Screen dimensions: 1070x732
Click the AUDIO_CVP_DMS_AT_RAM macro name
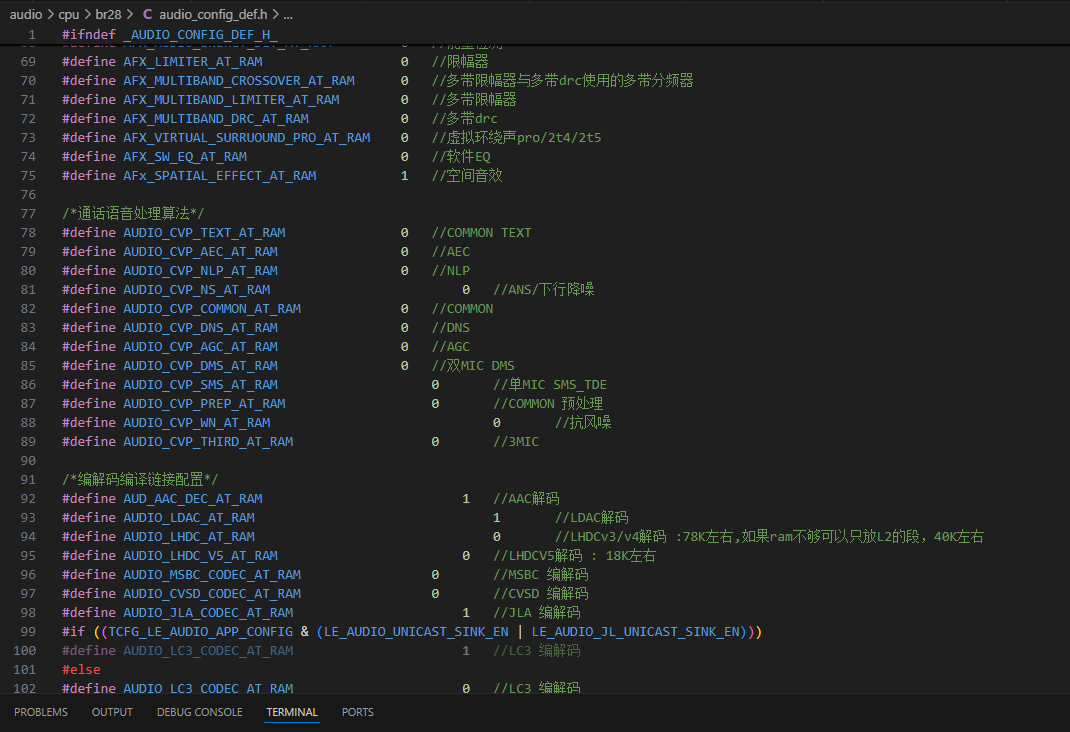click(x=201, y=366)
